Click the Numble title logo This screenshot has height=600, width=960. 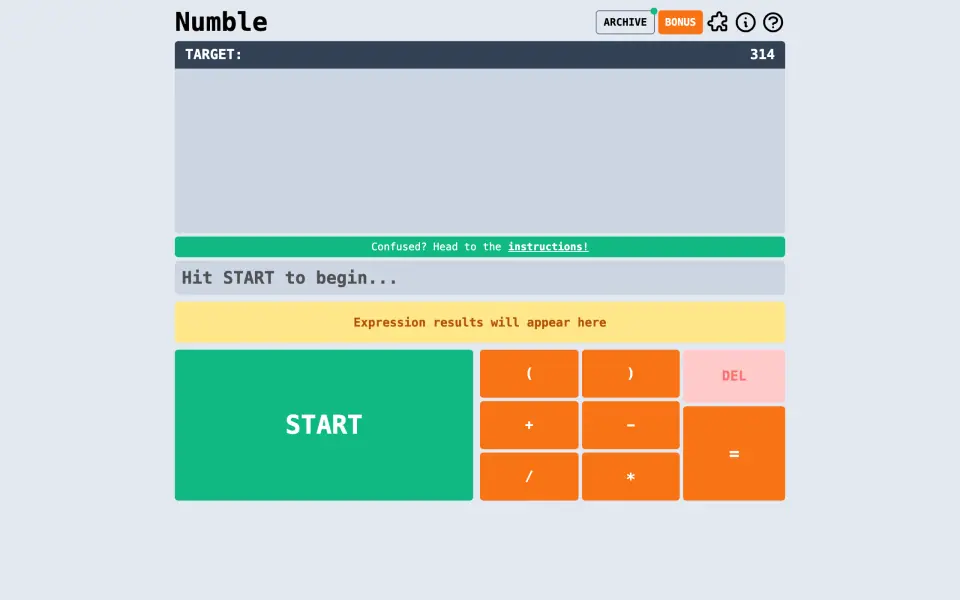point(221,22)
